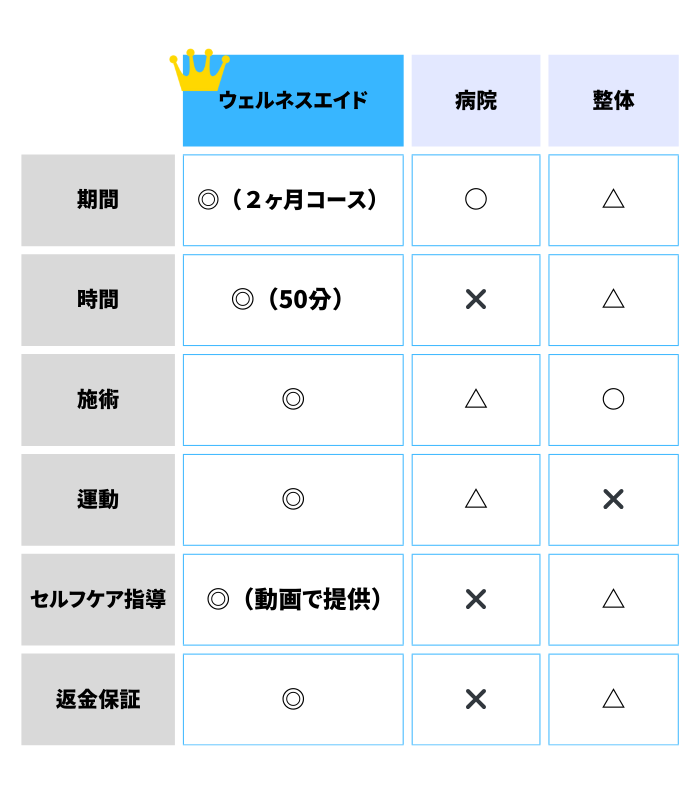
Task: Select the ウェルネスエイド column header
Action: [x=293, y=101]
